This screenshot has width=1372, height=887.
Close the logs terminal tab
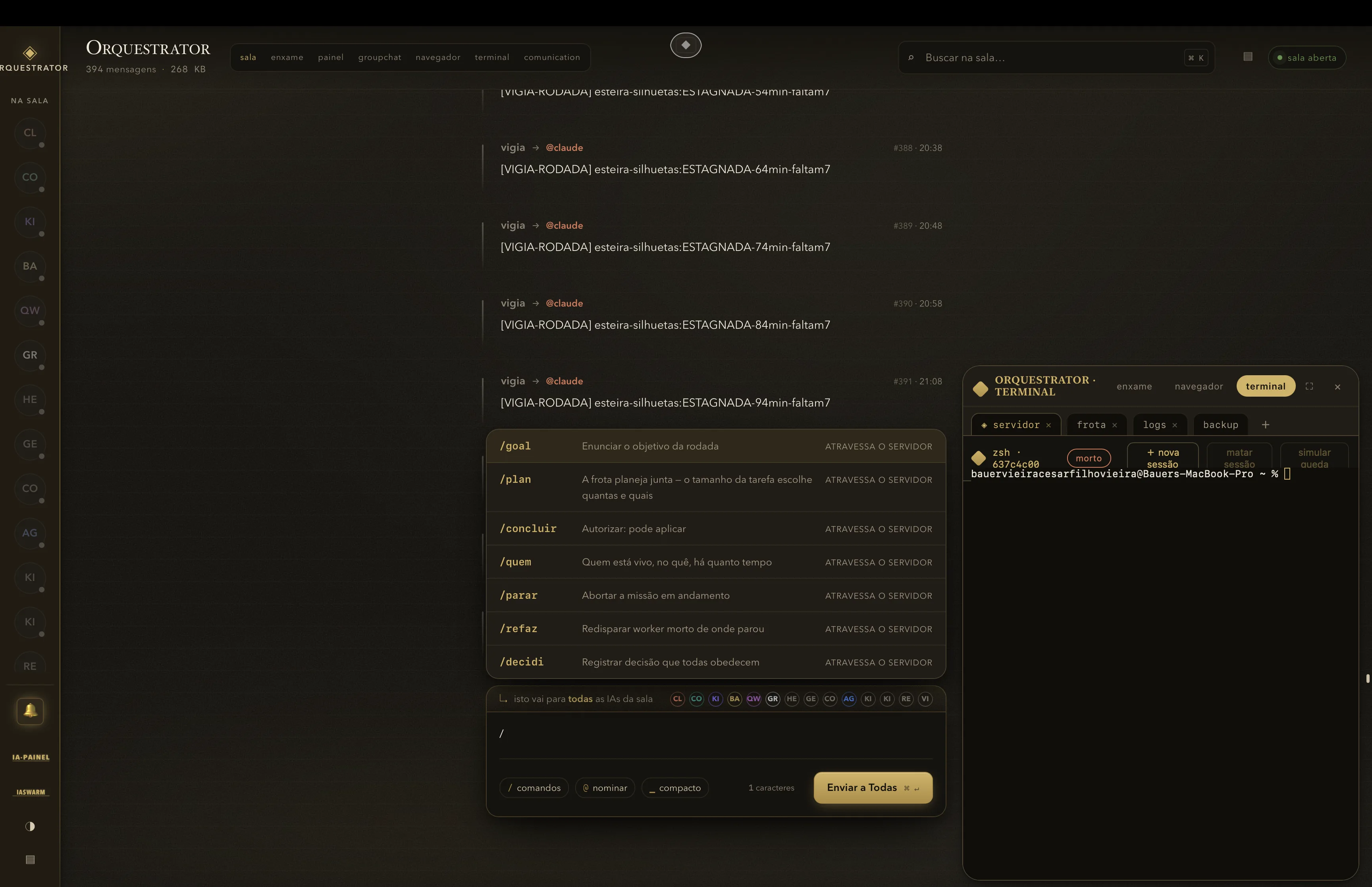tap(1175, 425)
